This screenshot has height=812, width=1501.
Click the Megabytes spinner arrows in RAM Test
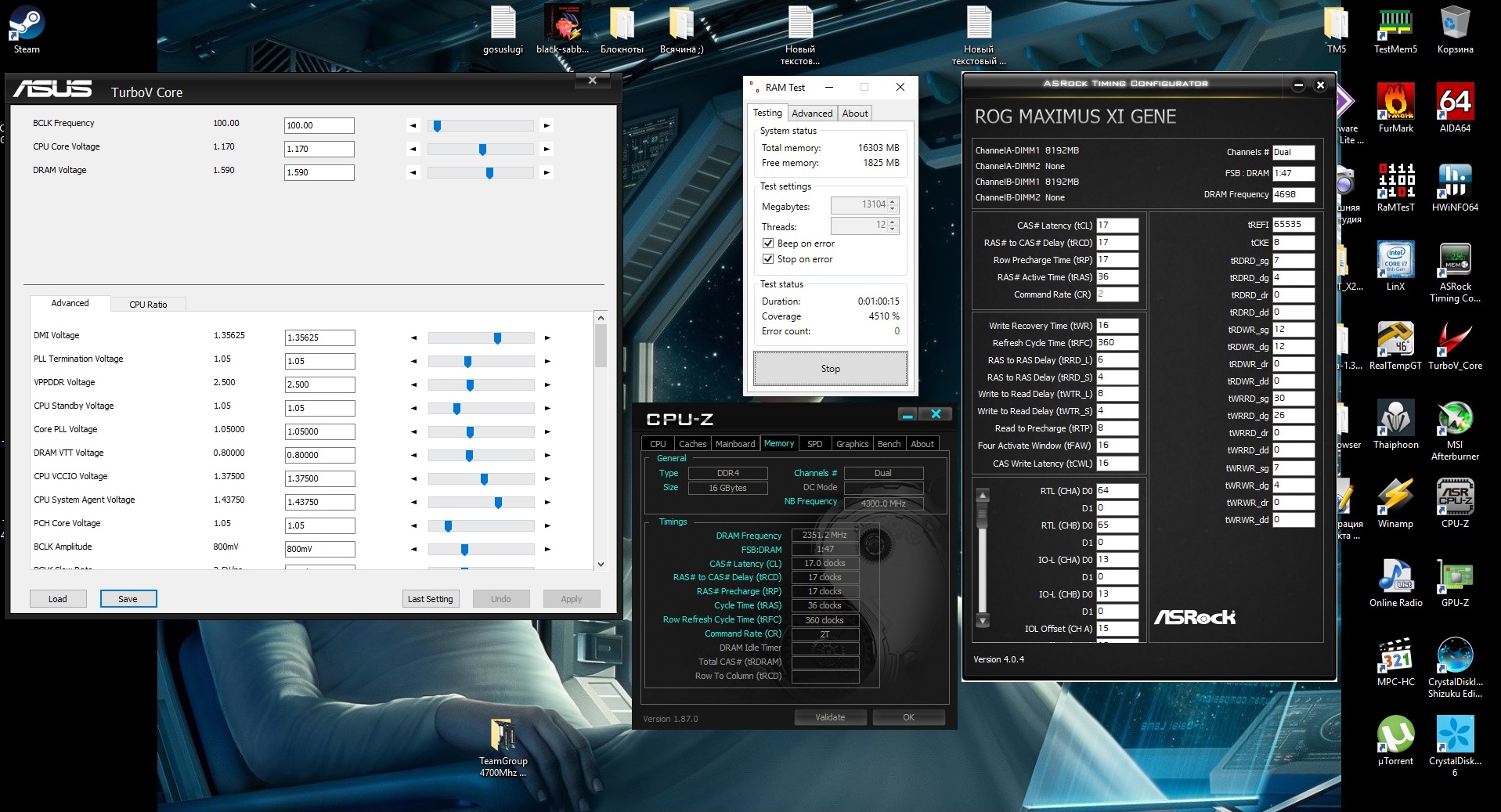(893, 205)
